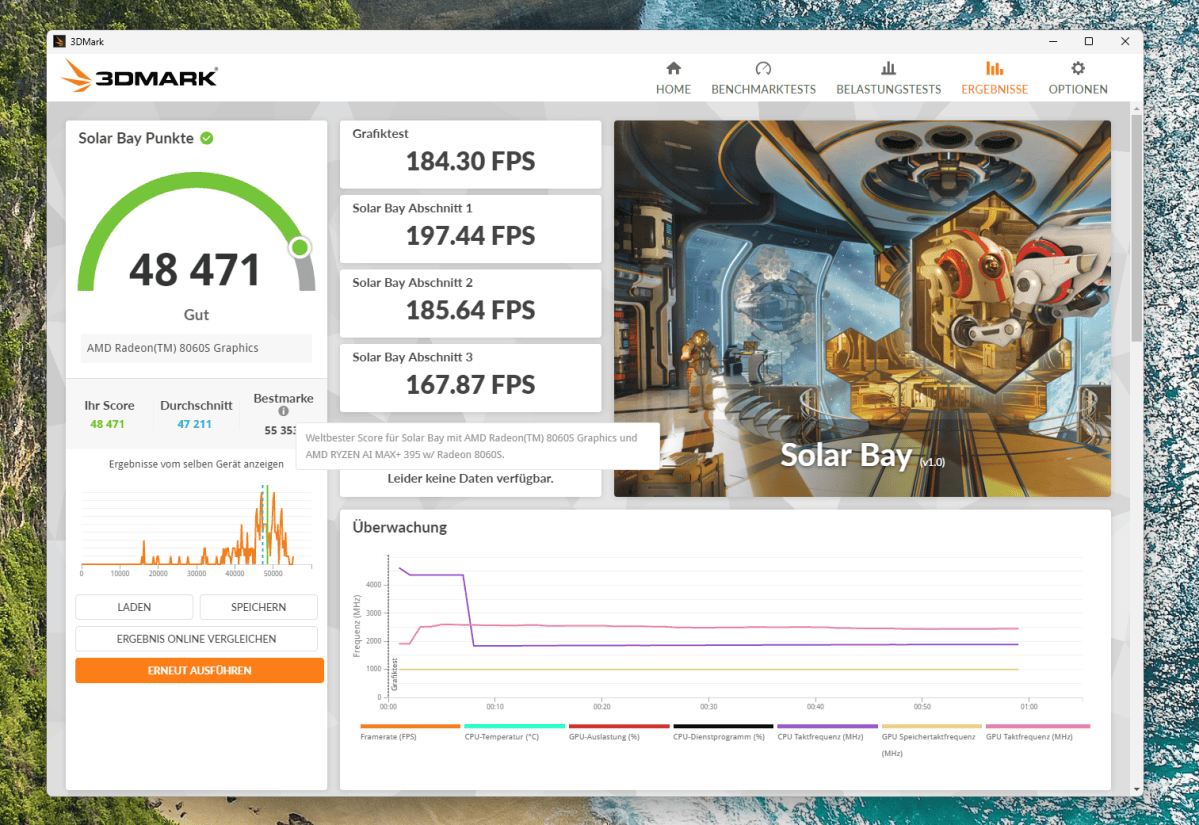Toggle GPU-Auslastung (%) legend entry
The height and width of the screenshot is (825, 1199).
[619, 732]
